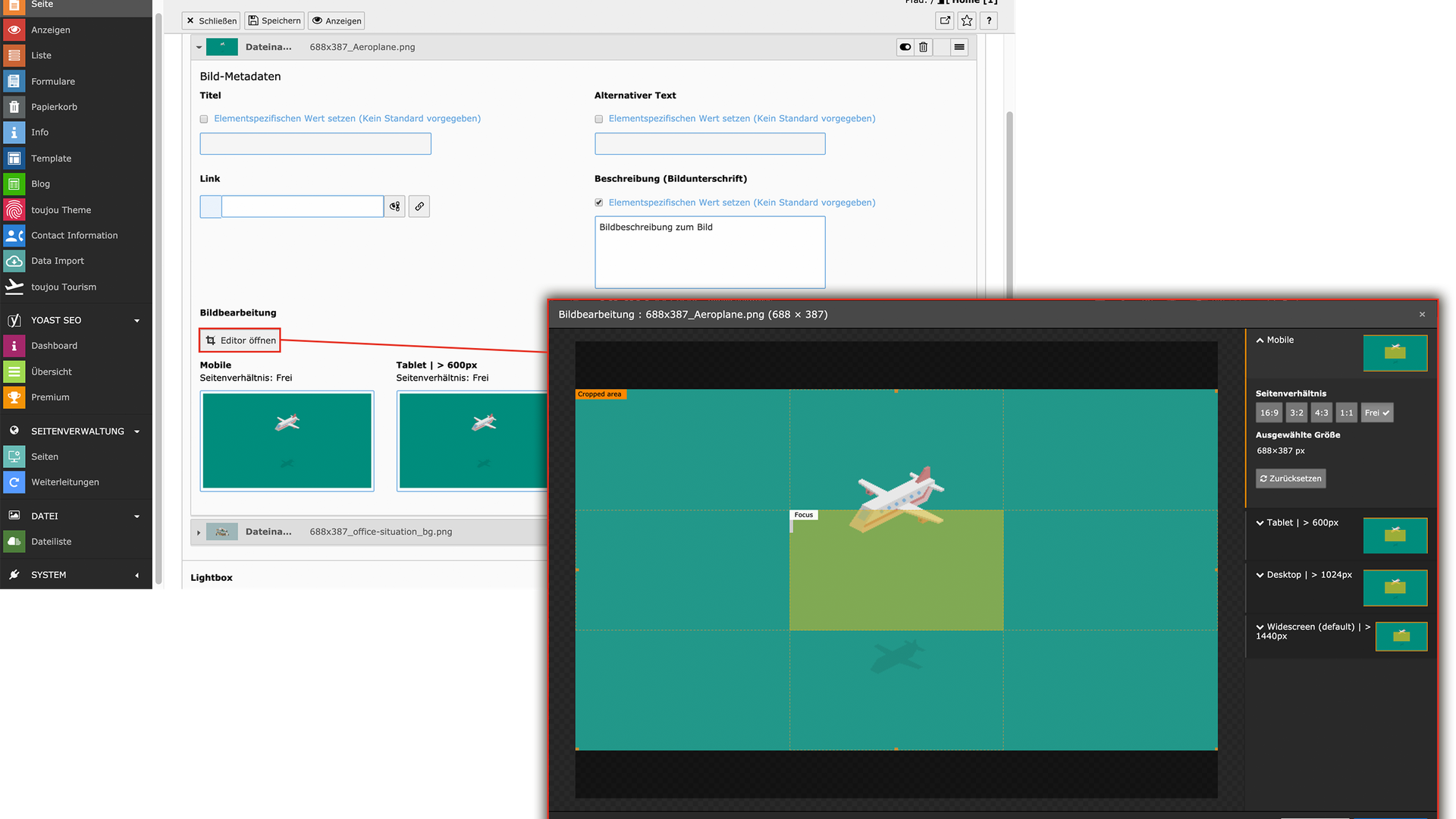The image size is (1456, 819).
Task: Click the link browser icon beside Link field
Action: [x=419, y=206]
